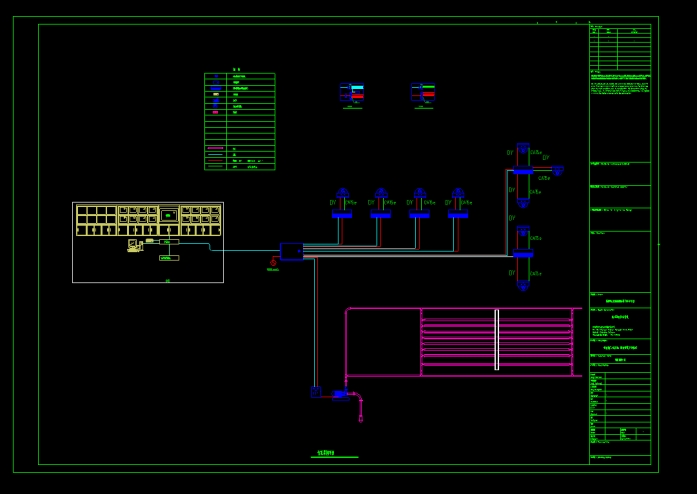Click the red circular symbol below control box
This screenshot has height=494, width=697.
pos(273,263)
